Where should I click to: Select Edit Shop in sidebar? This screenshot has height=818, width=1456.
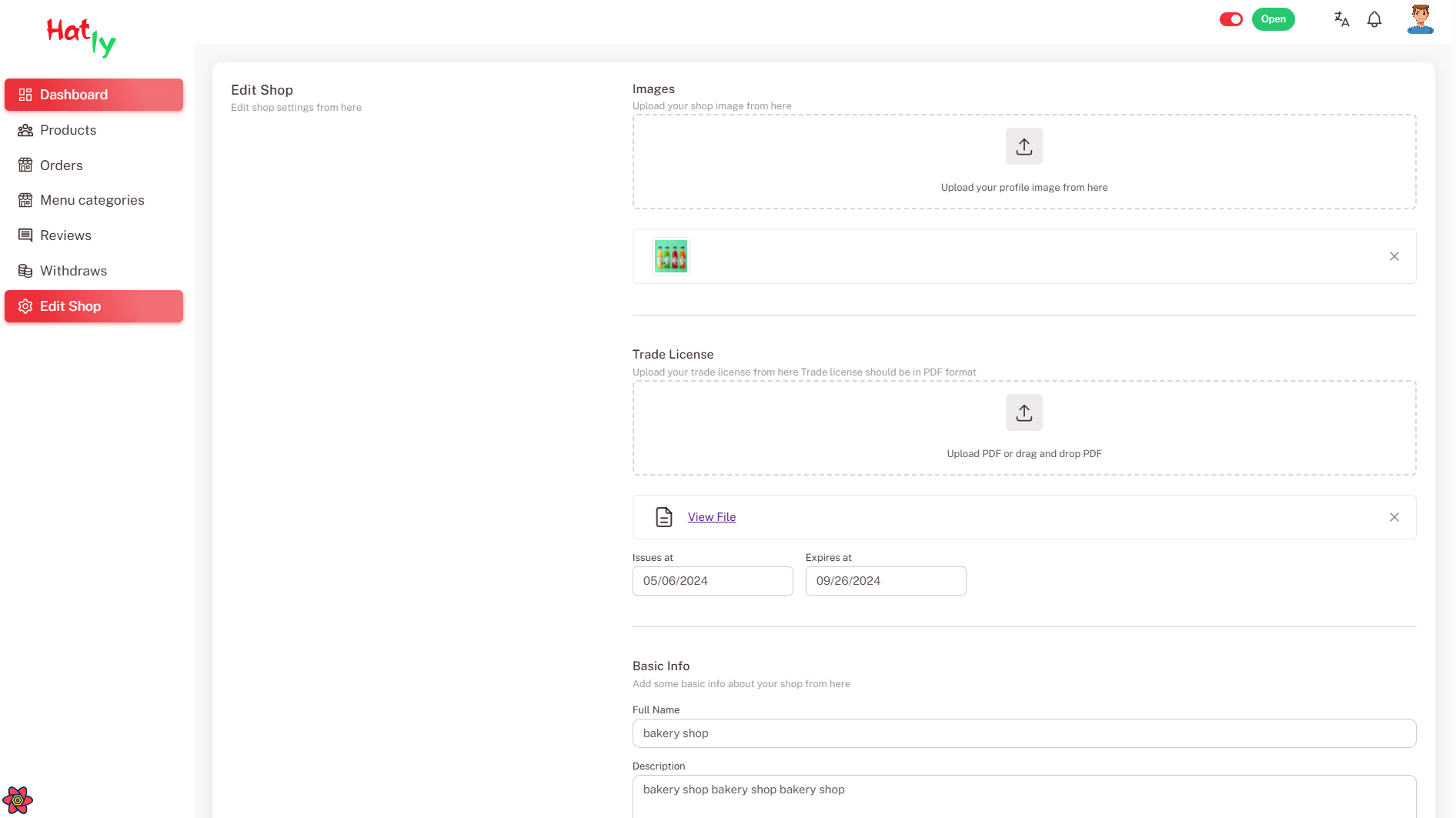[x=94, y=306]
